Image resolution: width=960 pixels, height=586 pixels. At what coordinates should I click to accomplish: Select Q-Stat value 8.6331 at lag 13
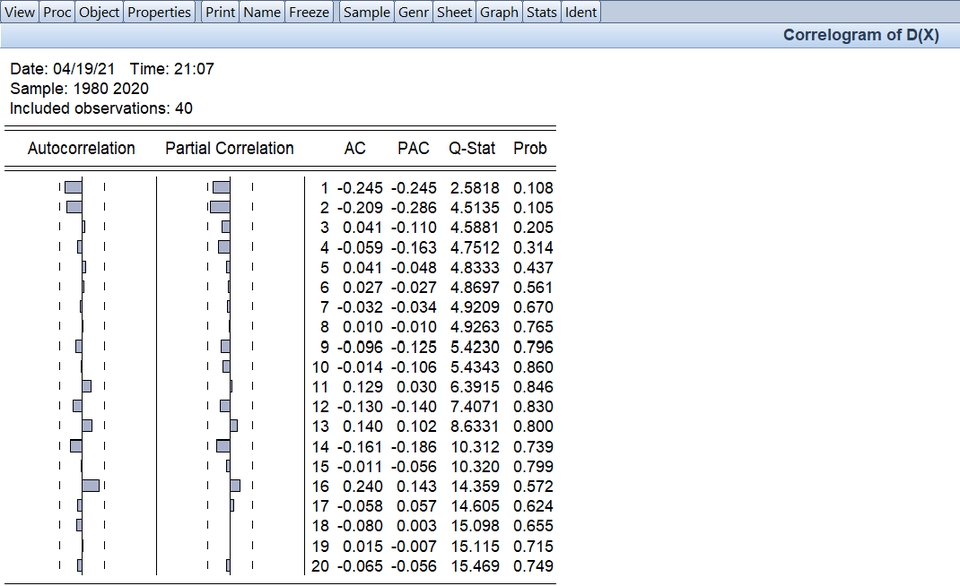(475, 426)
